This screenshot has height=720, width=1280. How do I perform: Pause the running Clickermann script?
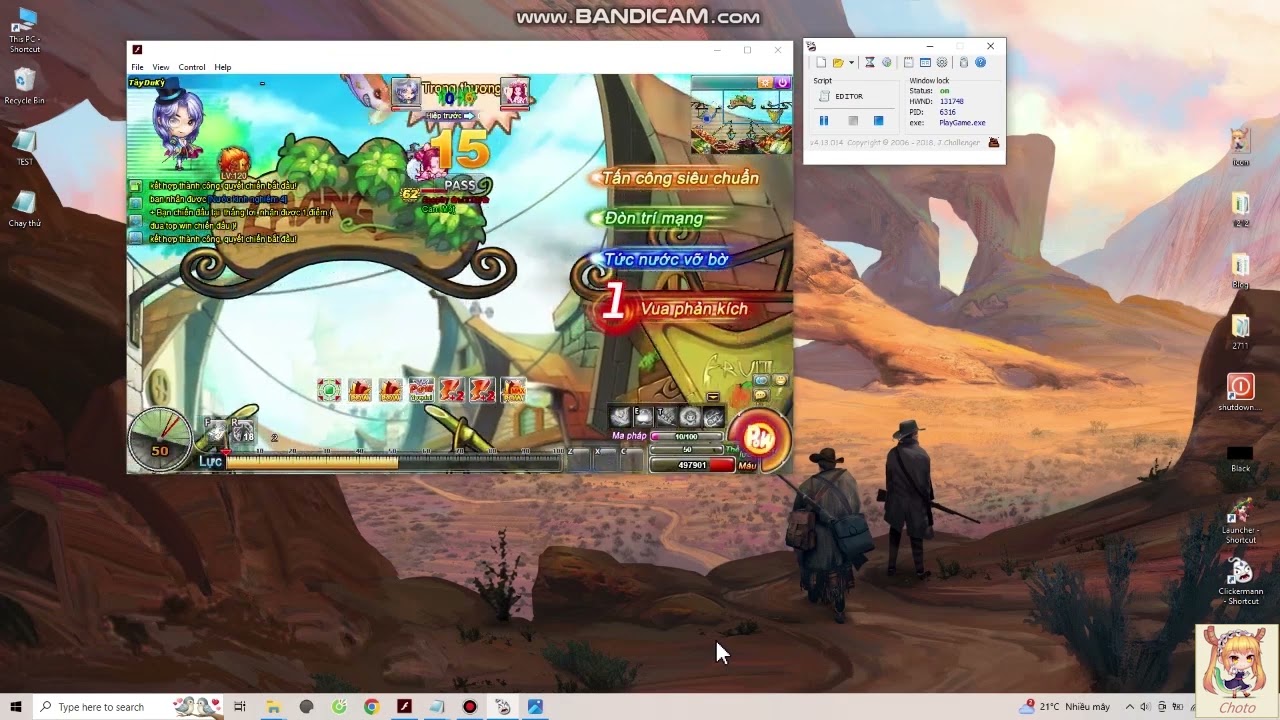point(824,121)
